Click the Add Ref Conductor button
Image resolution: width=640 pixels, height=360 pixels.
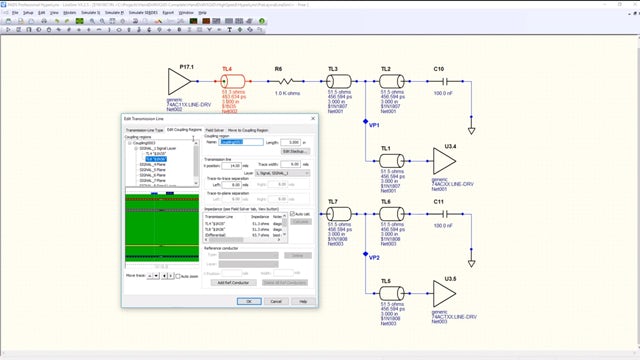[x=233, y=282]
